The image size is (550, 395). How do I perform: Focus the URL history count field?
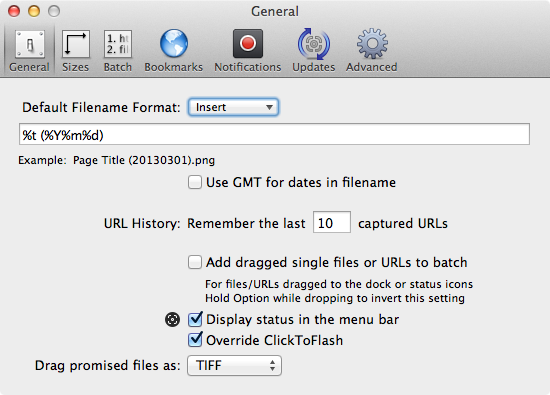332,222
